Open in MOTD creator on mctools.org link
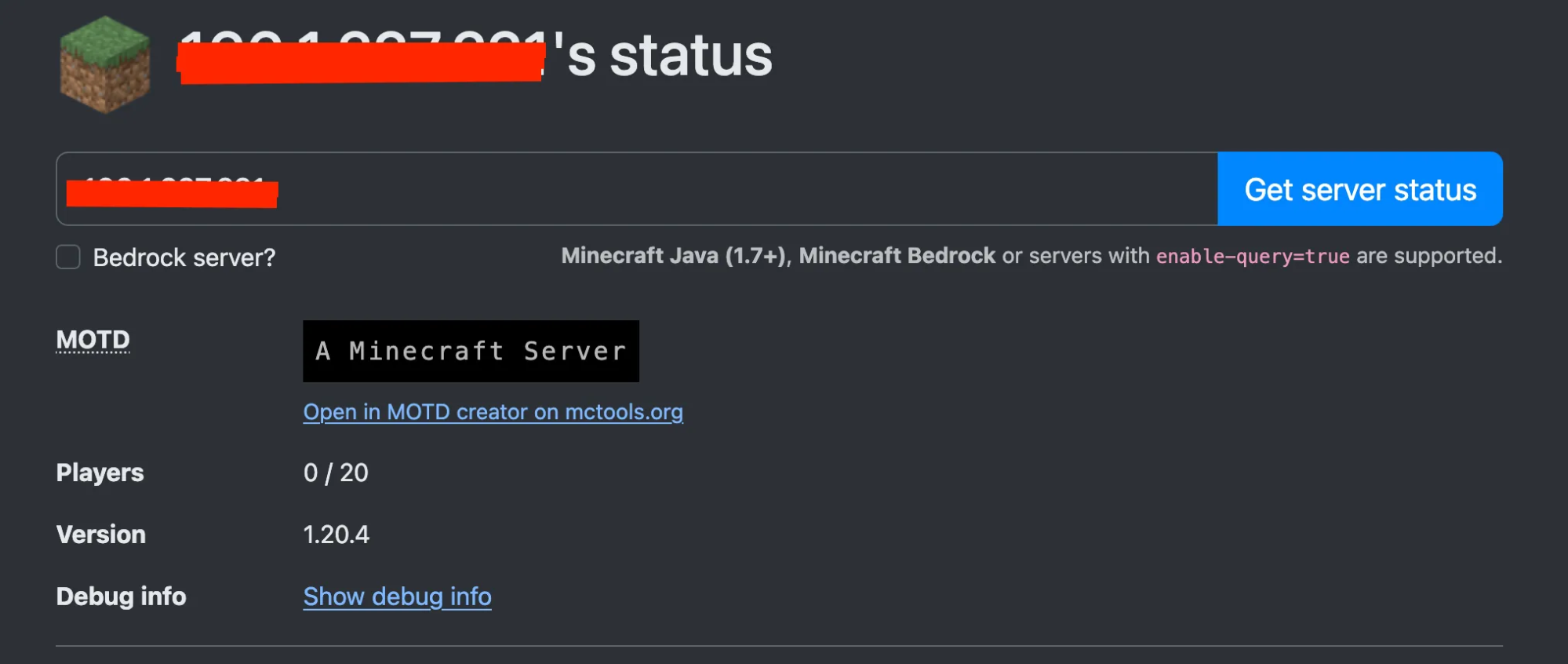Viewport: 1568px width, 664px height. tap(493, 412)
